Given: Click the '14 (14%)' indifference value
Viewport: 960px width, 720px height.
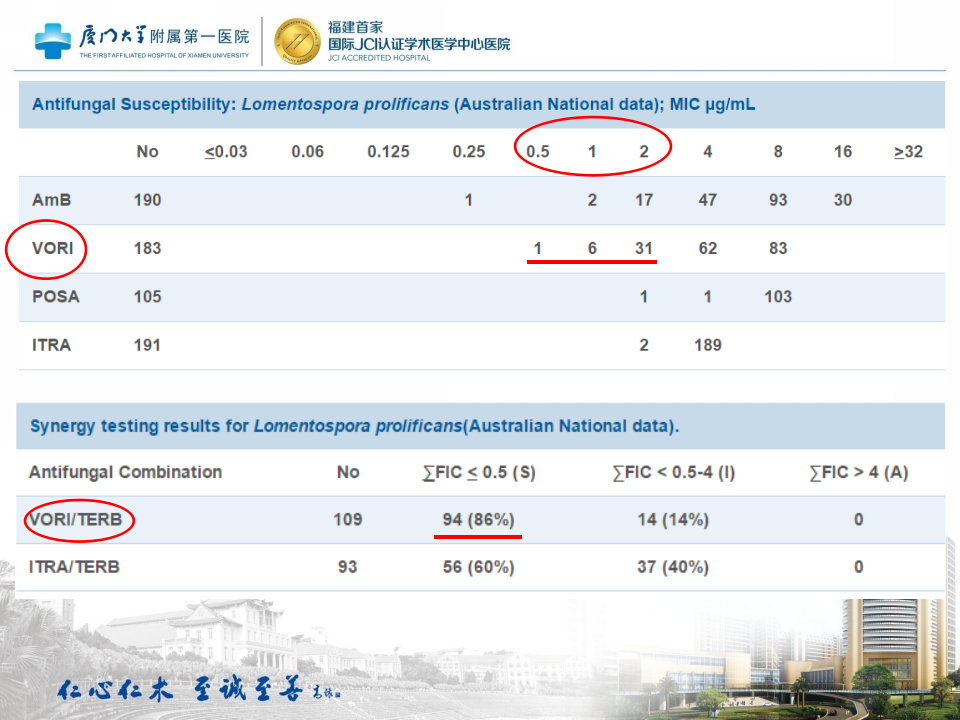Looking at the screenshot, I should (673, 520).
